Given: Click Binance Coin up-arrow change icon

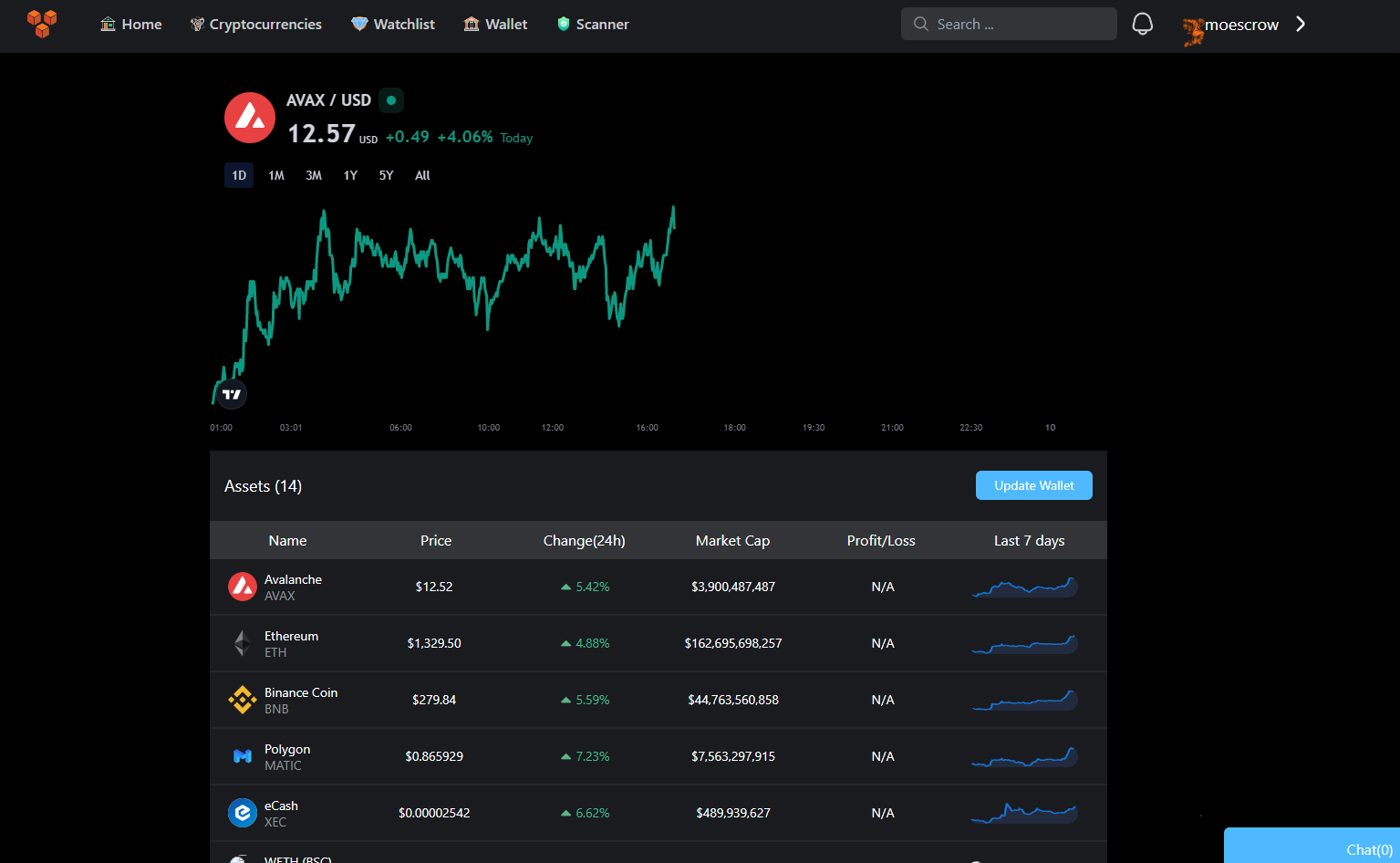Looking at the screenshot, I should coord(566,700).
